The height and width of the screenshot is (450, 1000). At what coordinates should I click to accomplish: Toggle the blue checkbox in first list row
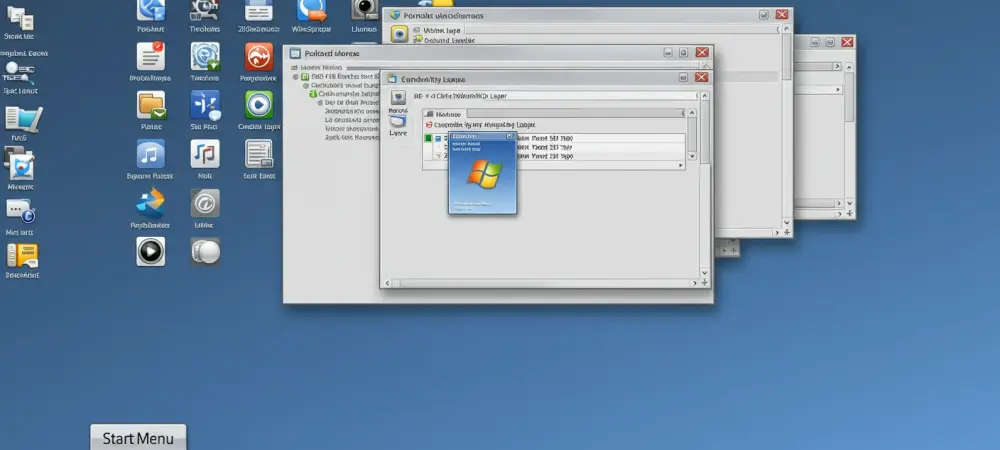(x=438, y=139)
